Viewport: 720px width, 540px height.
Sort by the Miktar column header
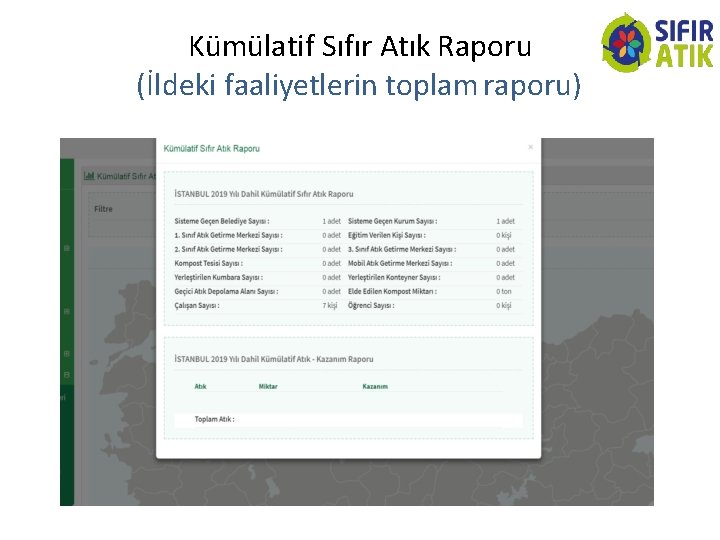click(x=268, y=386)
